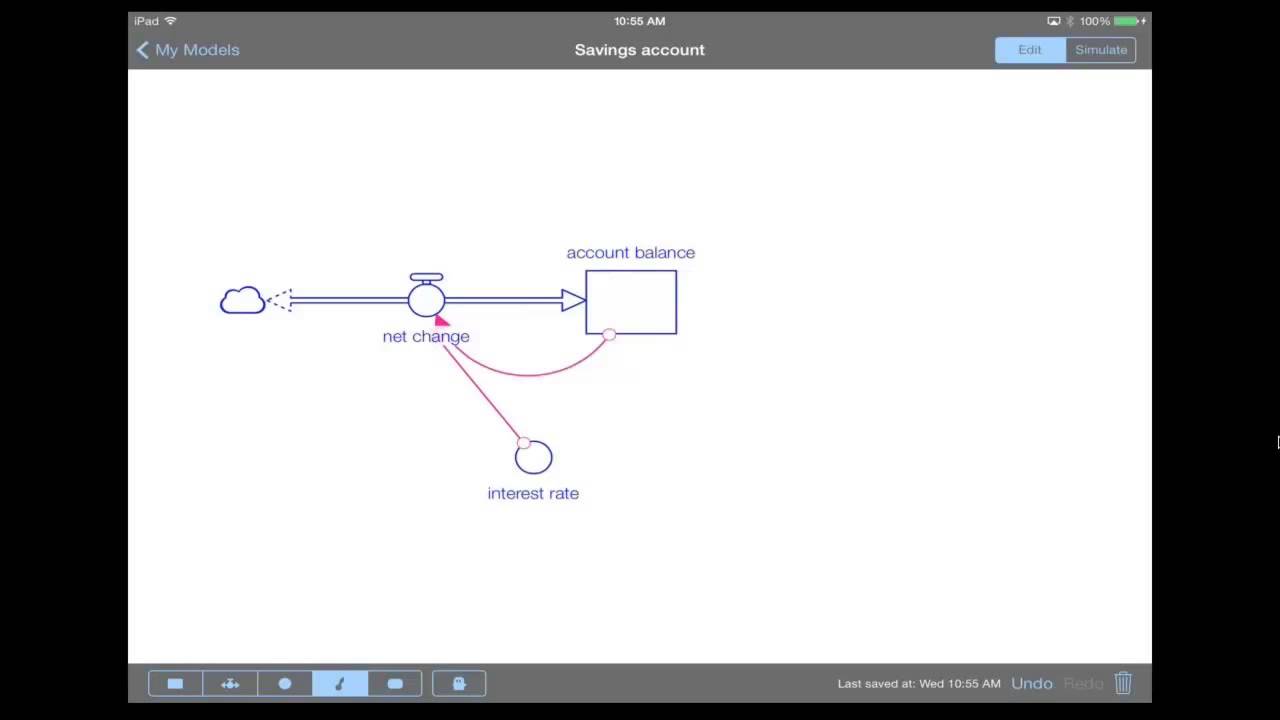Tap the 'net change' label
Screen dimensions: 1280x720
click(426, 336)
